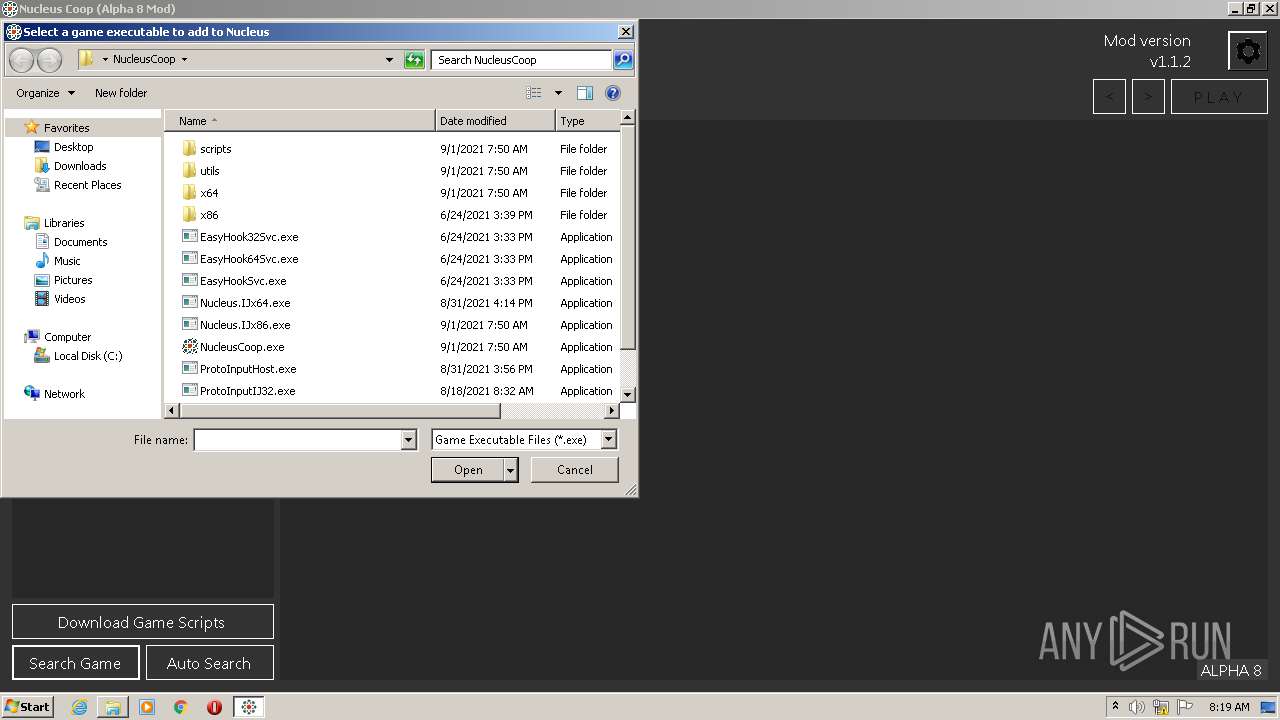The image size is (1280, 720).
Task: Open Game Executable Files filter dropdown
Action: pos(608,440)
